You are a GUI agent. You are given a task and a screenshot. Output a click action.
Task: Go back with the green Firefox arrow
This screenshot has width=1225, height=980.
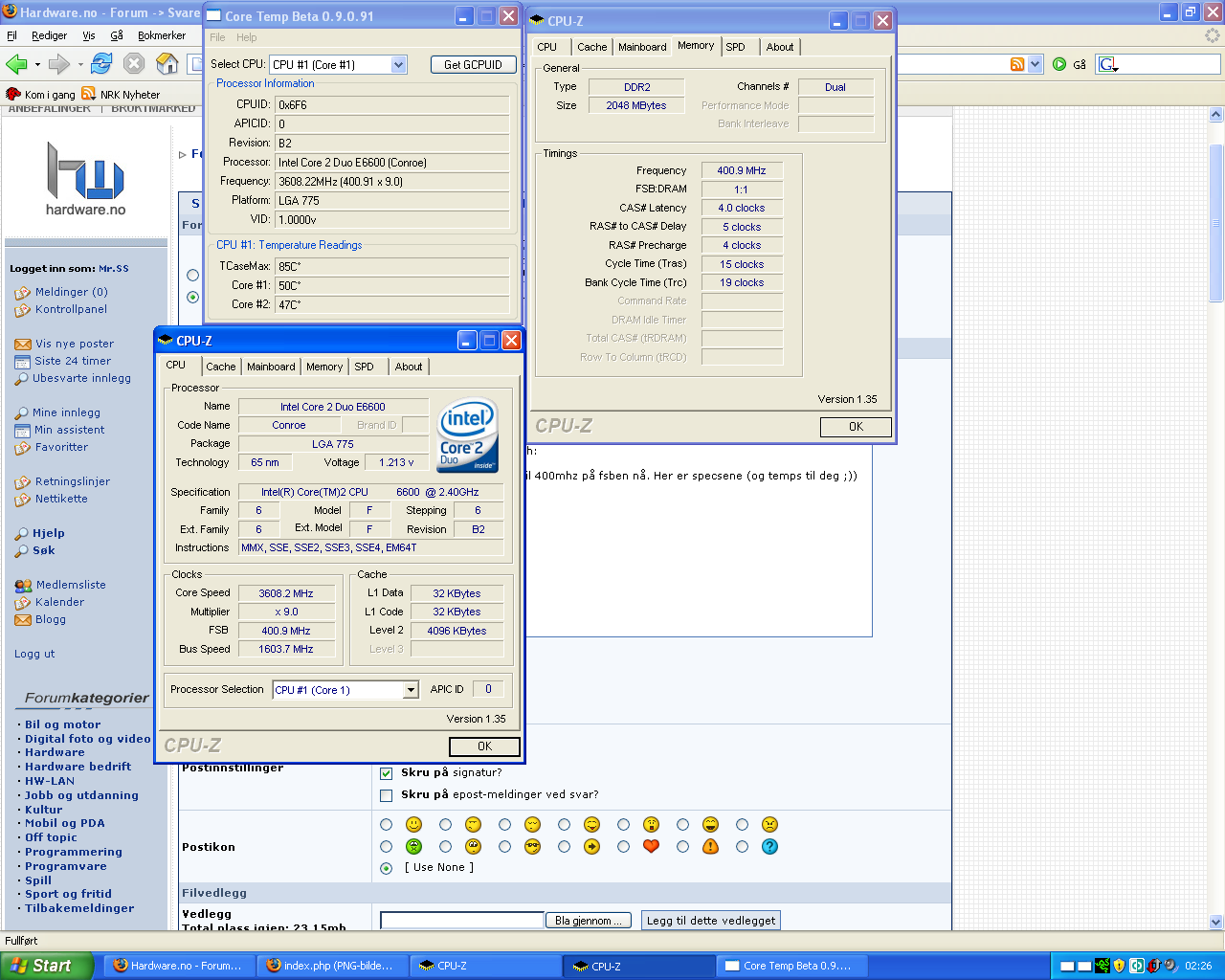(x=16, y=64)
